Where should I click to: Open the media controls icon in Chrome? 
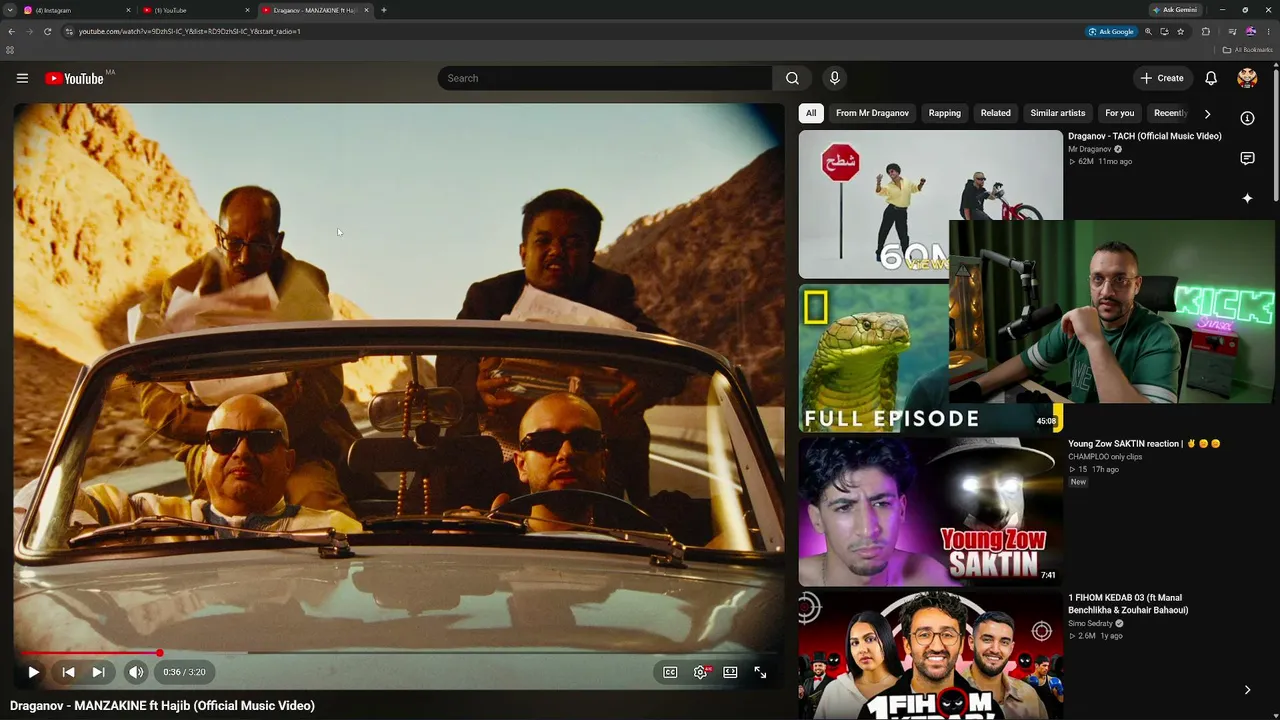click(x=1232, y=31)
